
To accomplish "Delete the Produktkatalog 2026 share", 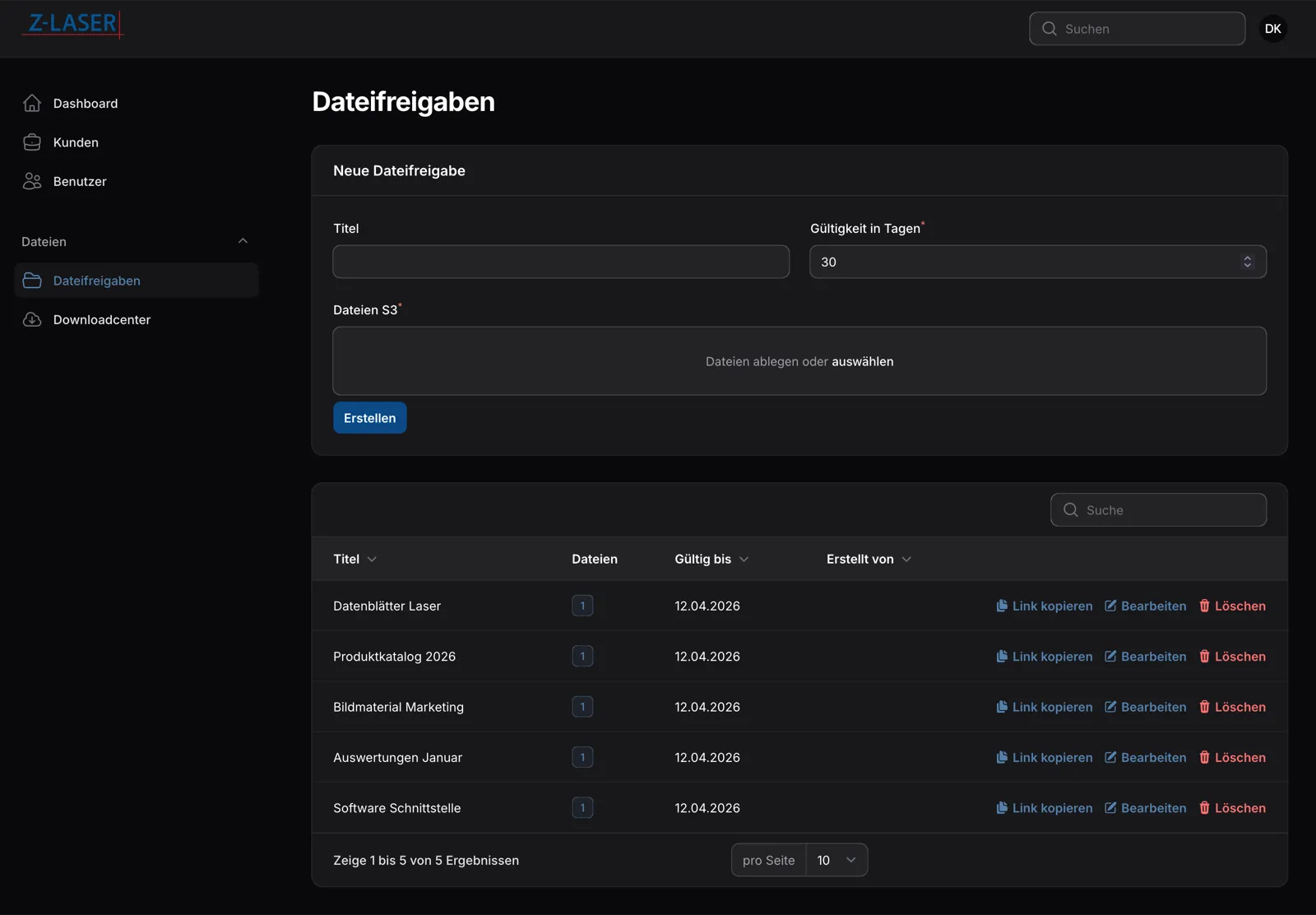I will (1232, 657).
